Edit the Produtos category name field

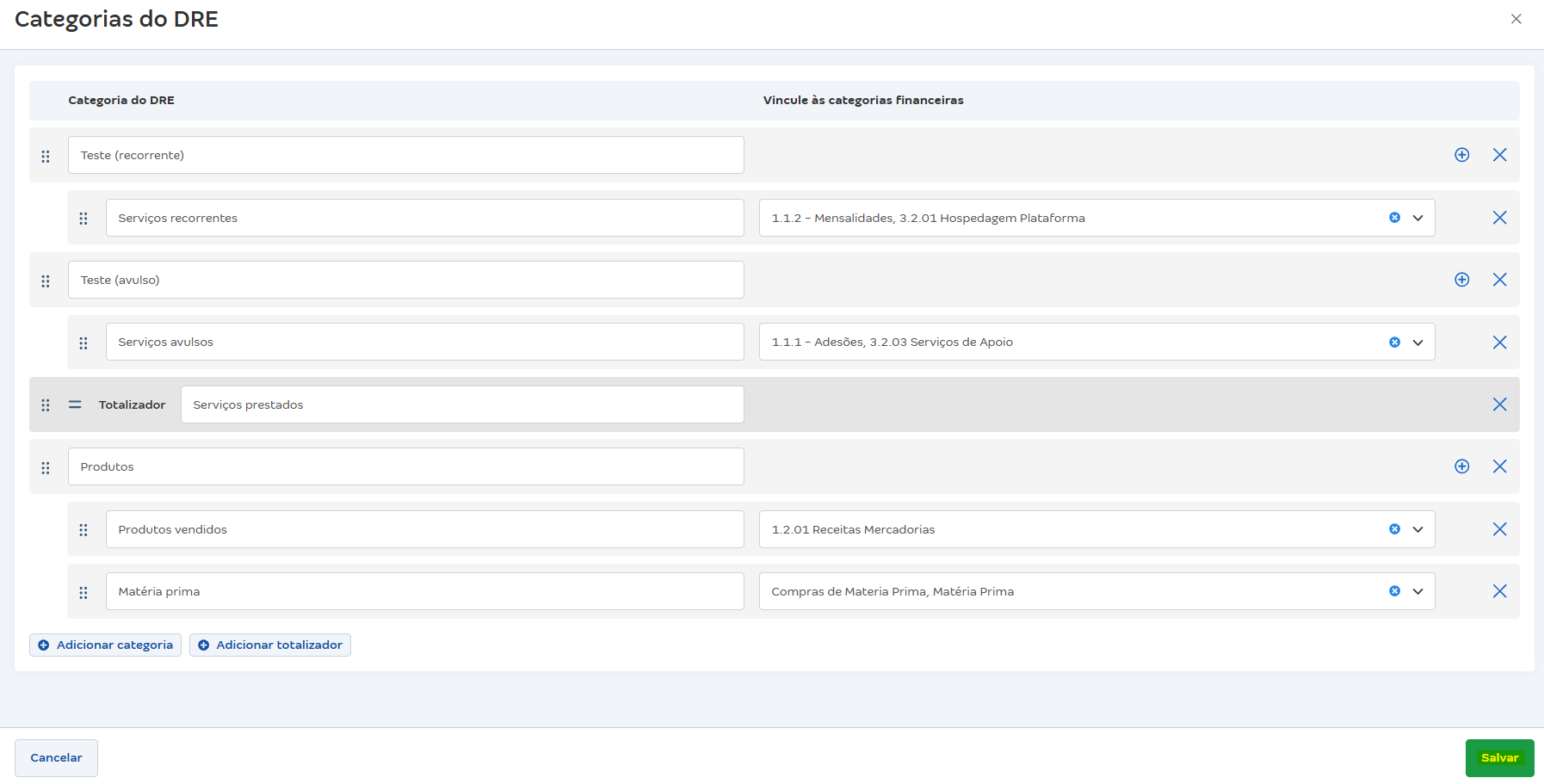[406, 466]
